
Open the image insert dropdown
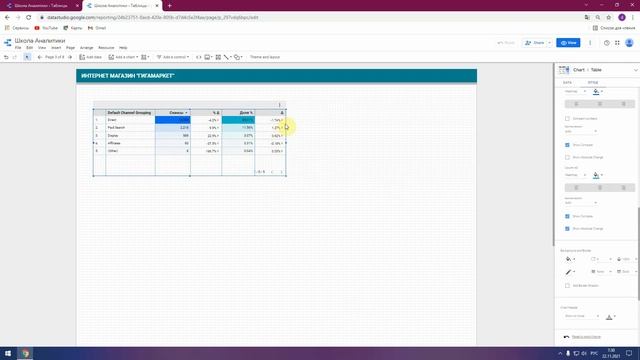coord(208,57)
